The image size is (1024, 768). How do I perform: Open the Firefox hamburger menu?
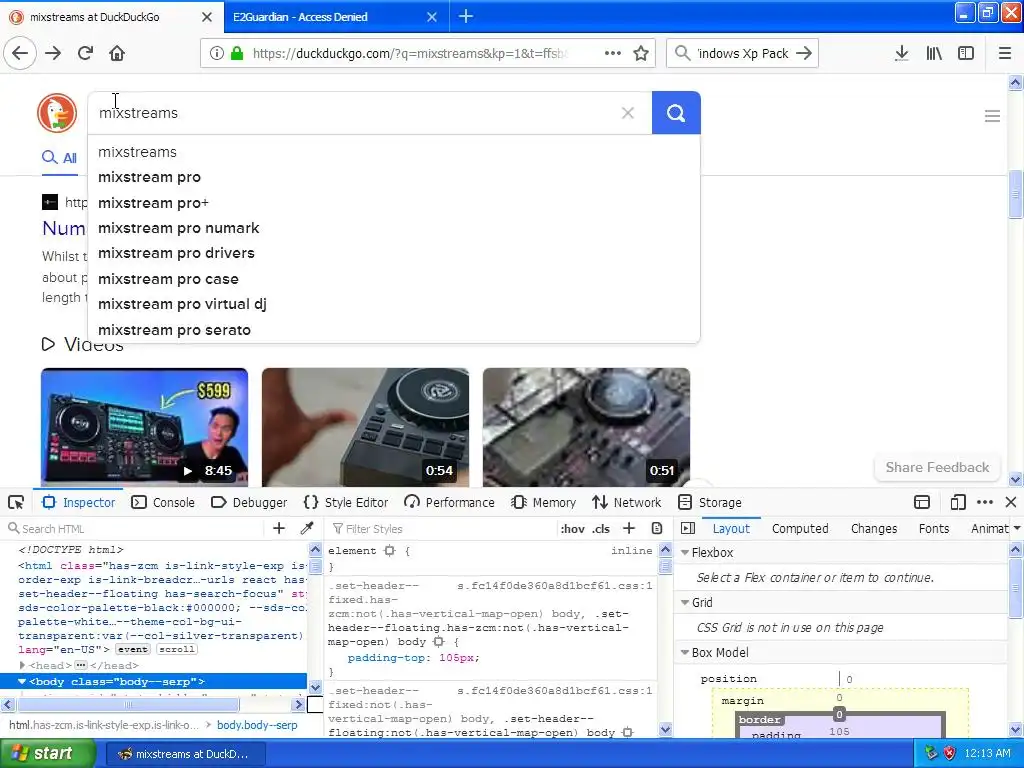[1005, 54]
